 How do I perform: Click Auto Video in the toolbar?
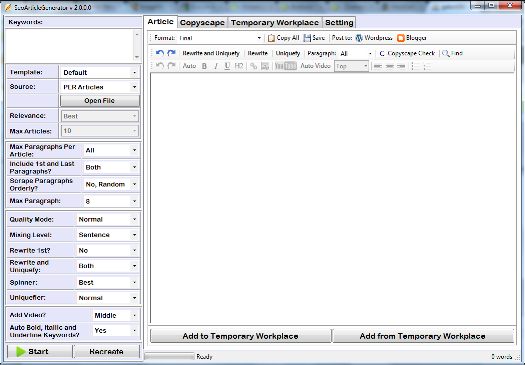coord(315,66)
